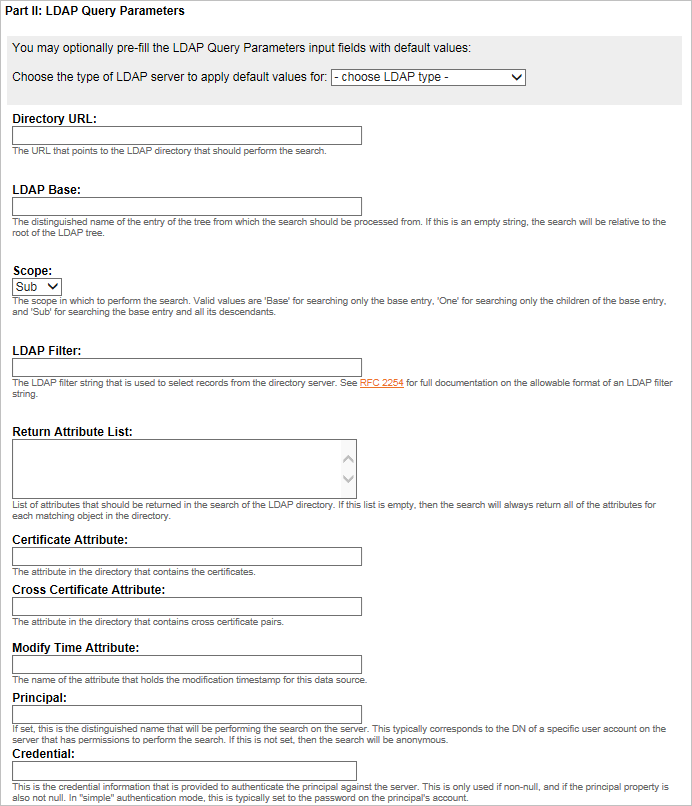Focus the LDAP Base text field
Screen dimensions: 692x806
tap(187, 207)
